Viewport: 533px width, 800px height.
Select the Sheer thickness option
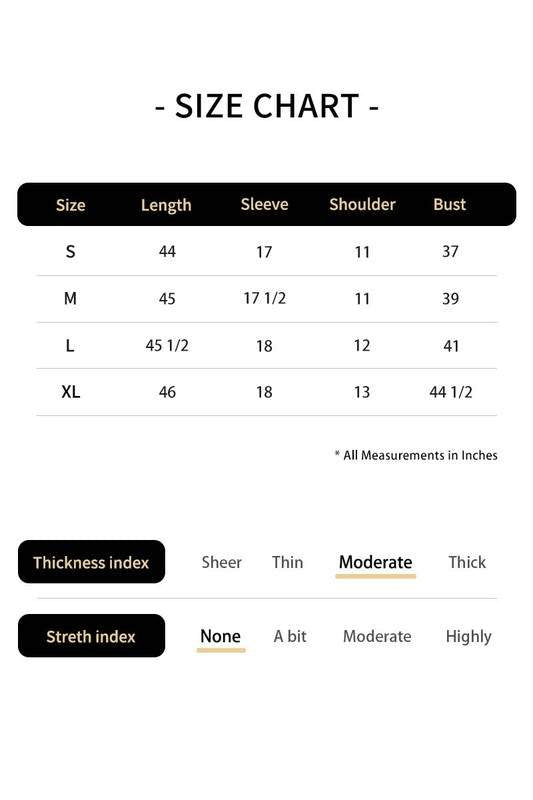click(x=221, y=562)
